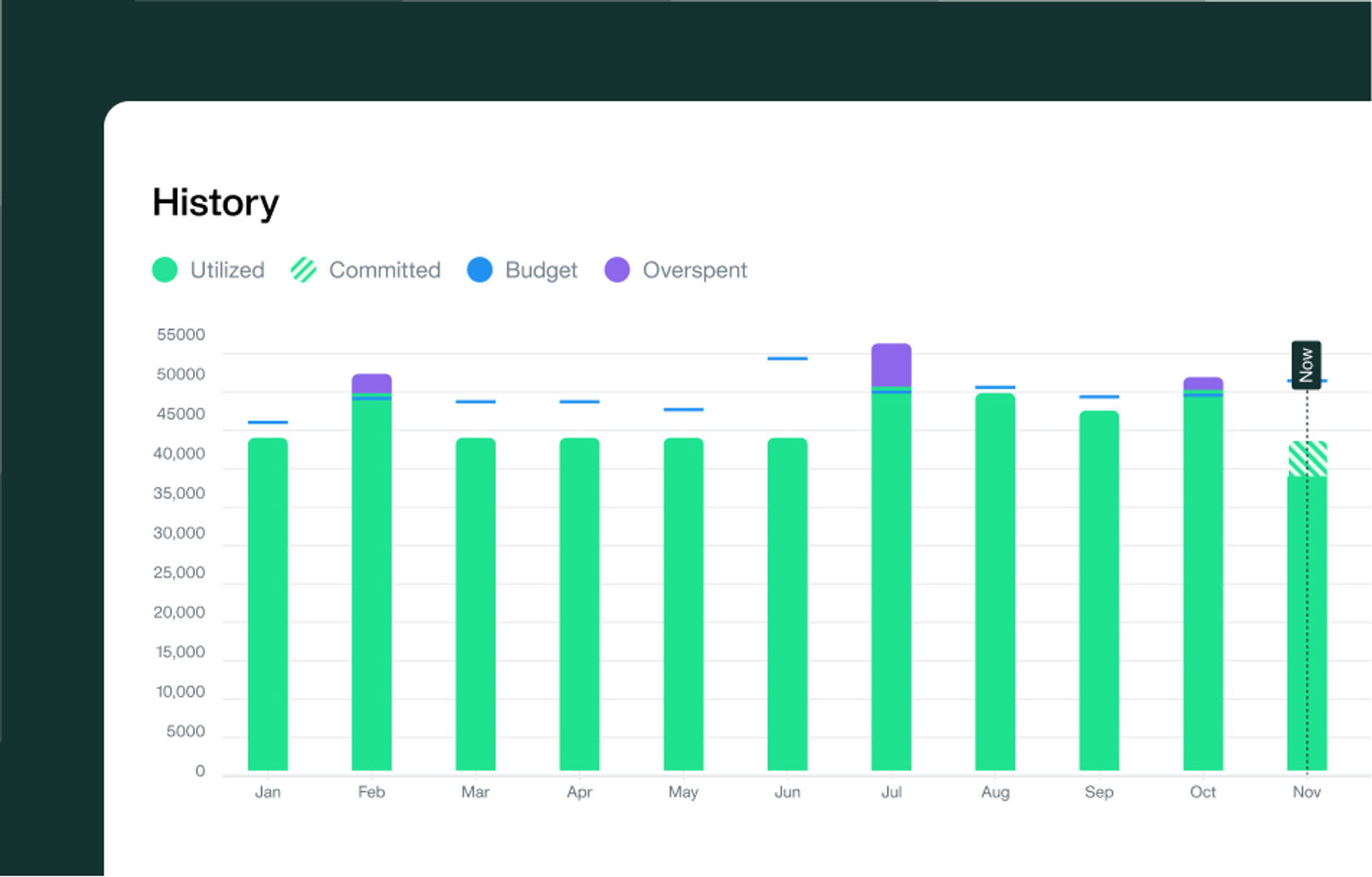Toggle the Committed legend series
Viewport: 1372px width, 877px height.
pyautogui.click(x=366, y=270)
